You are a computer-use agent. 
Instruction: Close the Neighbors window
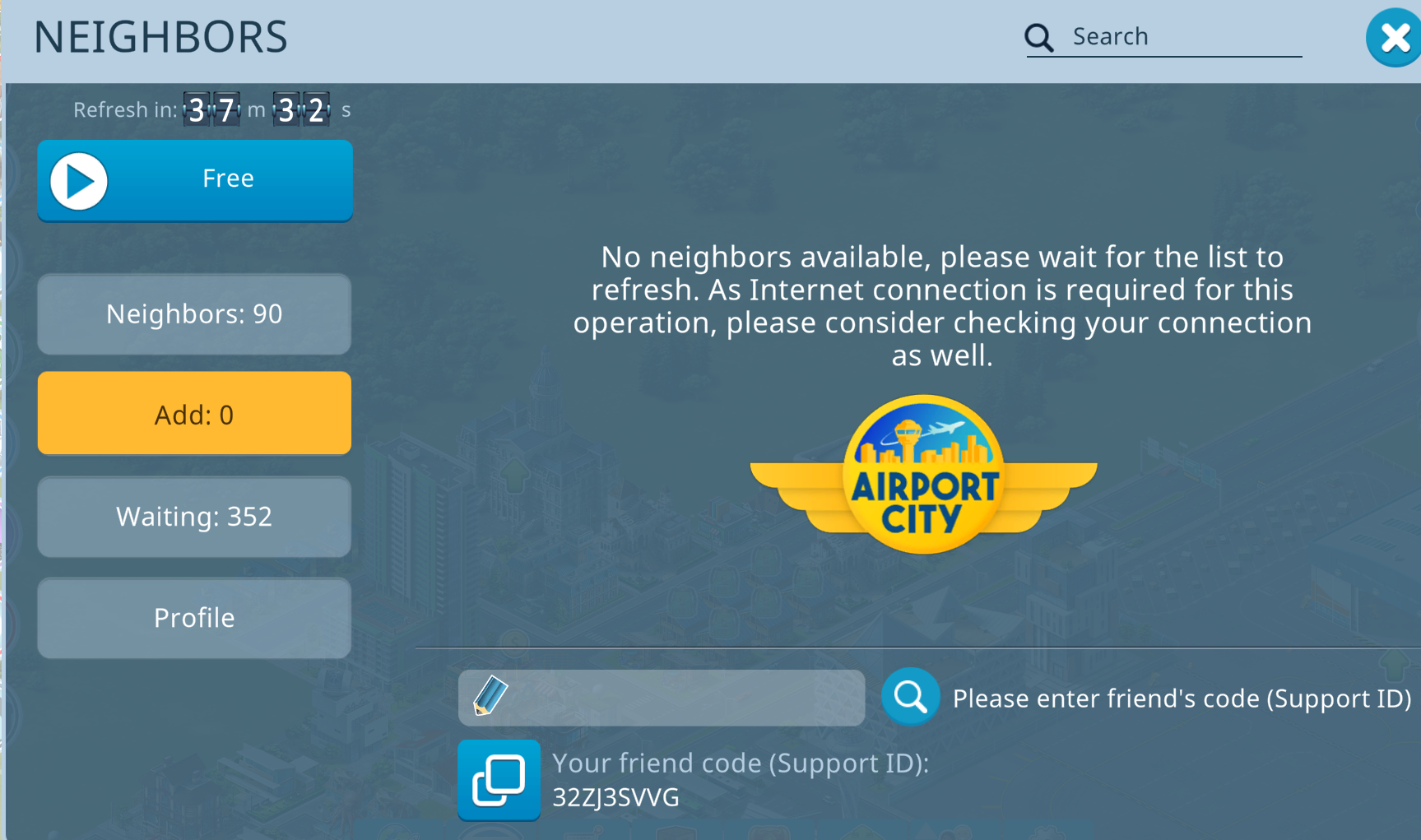click(1394, 38)
